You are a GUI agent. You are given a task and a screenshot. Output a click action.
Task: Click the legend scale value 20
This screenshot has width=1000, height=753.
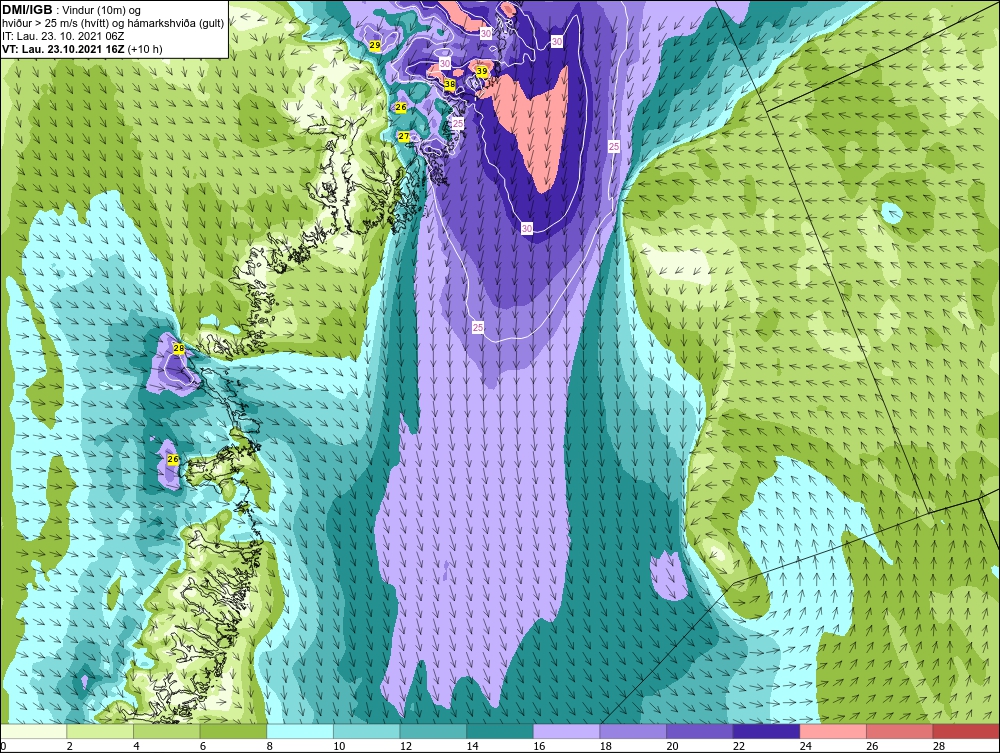pos(672,746)
